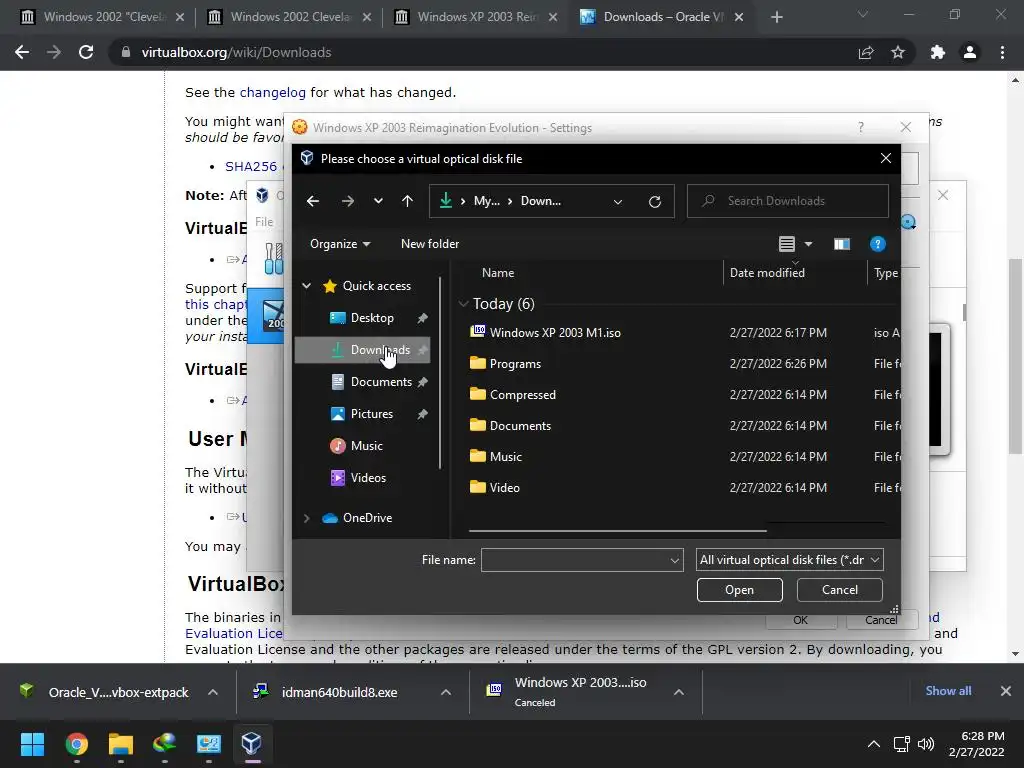Switch to first Windows 2002 Cleveland tab
1024x768 pixels.
104,17
